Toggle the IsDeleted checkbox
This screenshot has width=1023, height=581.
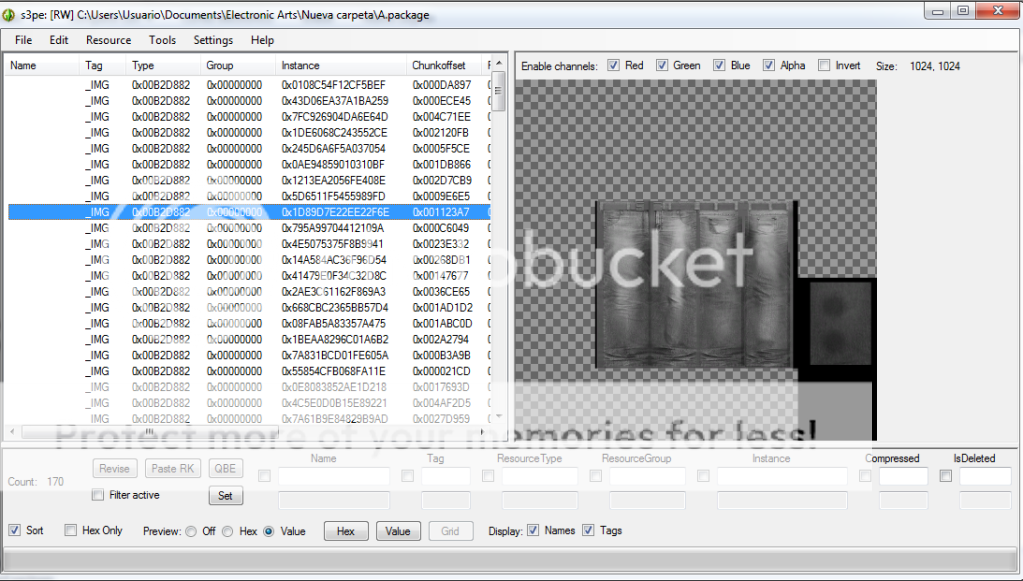pyautogui.click(x=946, y=476)
